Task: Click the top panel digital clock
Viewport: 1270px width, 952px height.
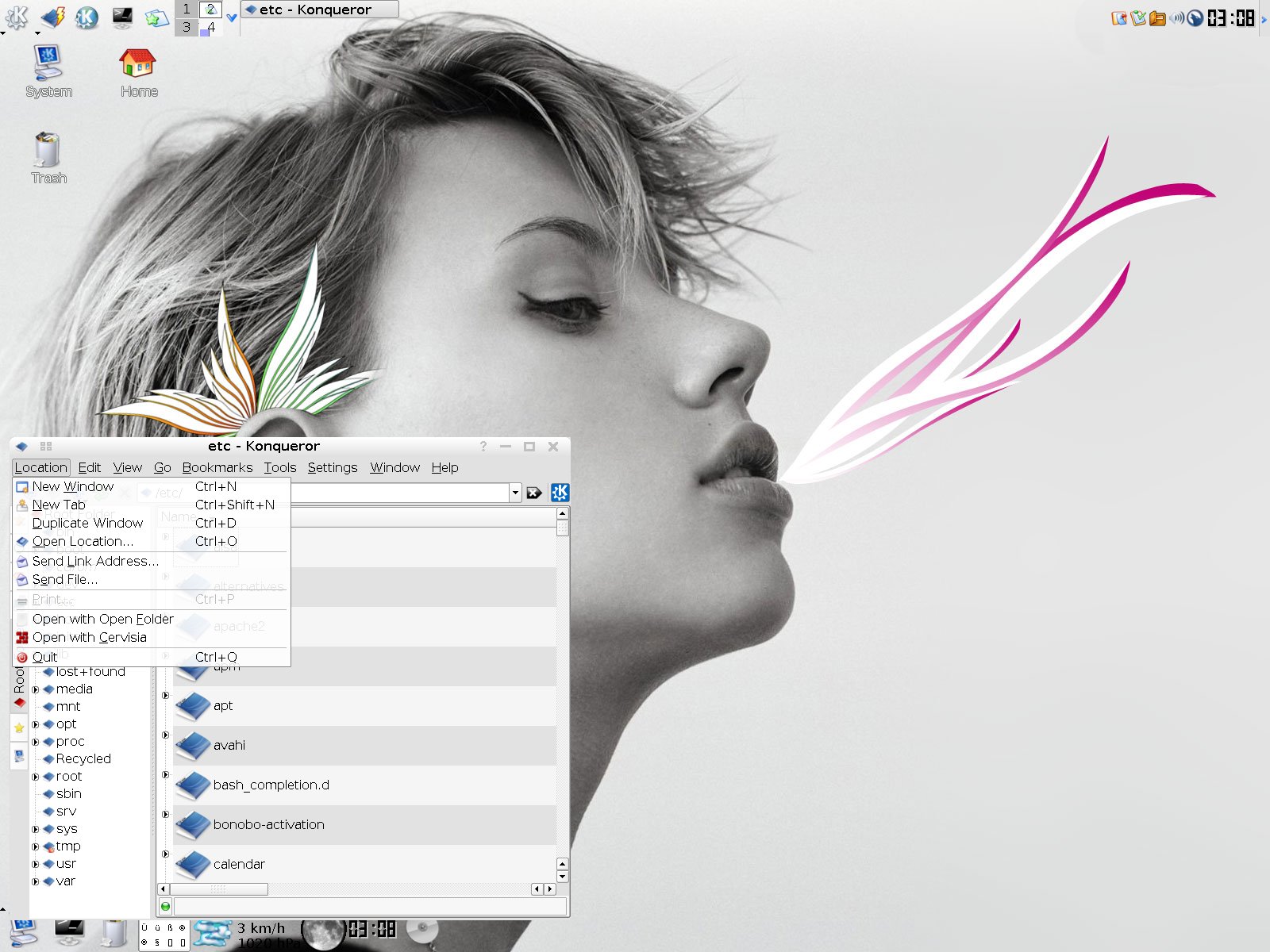Action: click(1231, 17)
